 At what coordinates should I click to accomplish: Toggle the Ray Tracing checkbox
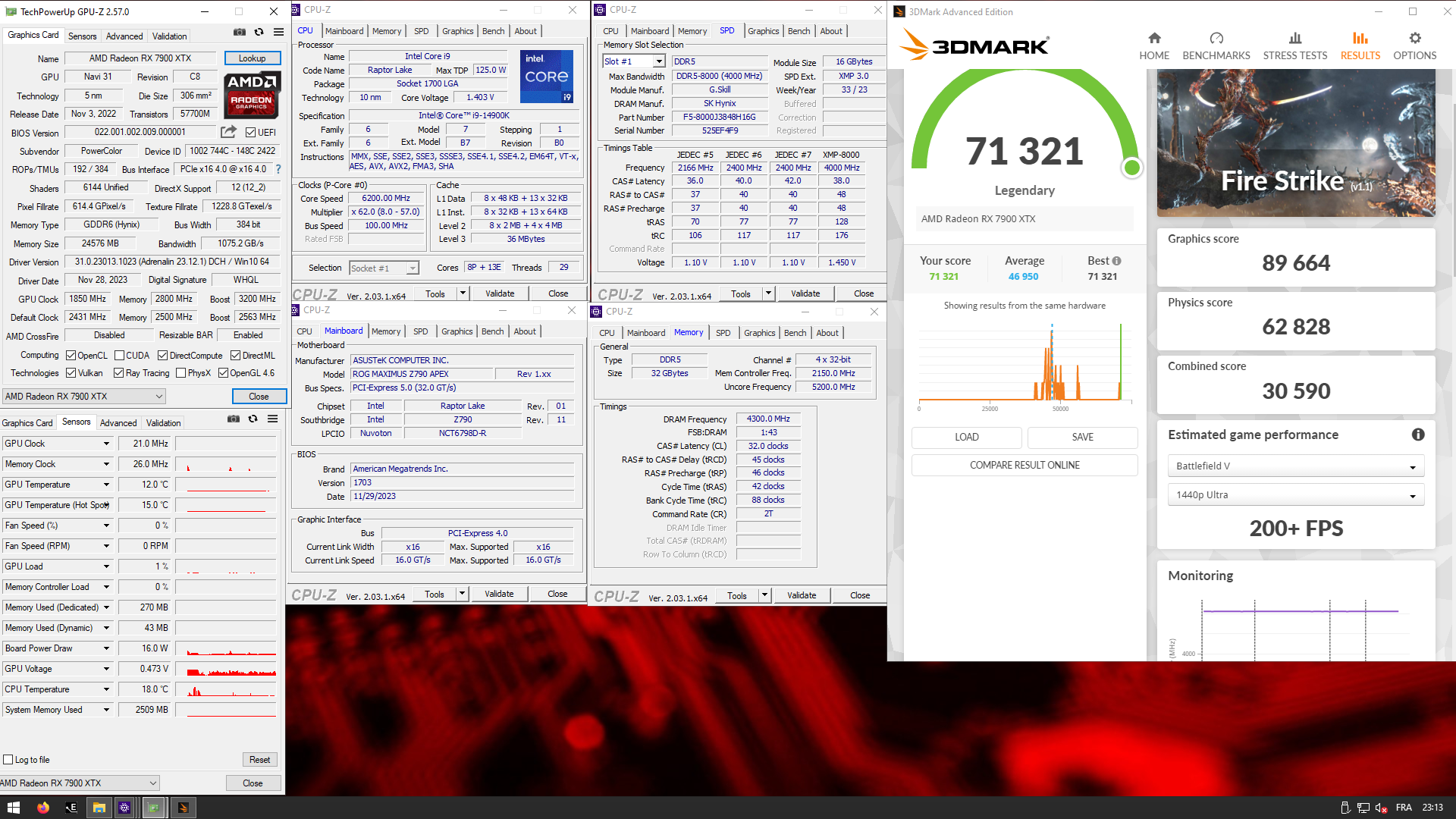118,372
